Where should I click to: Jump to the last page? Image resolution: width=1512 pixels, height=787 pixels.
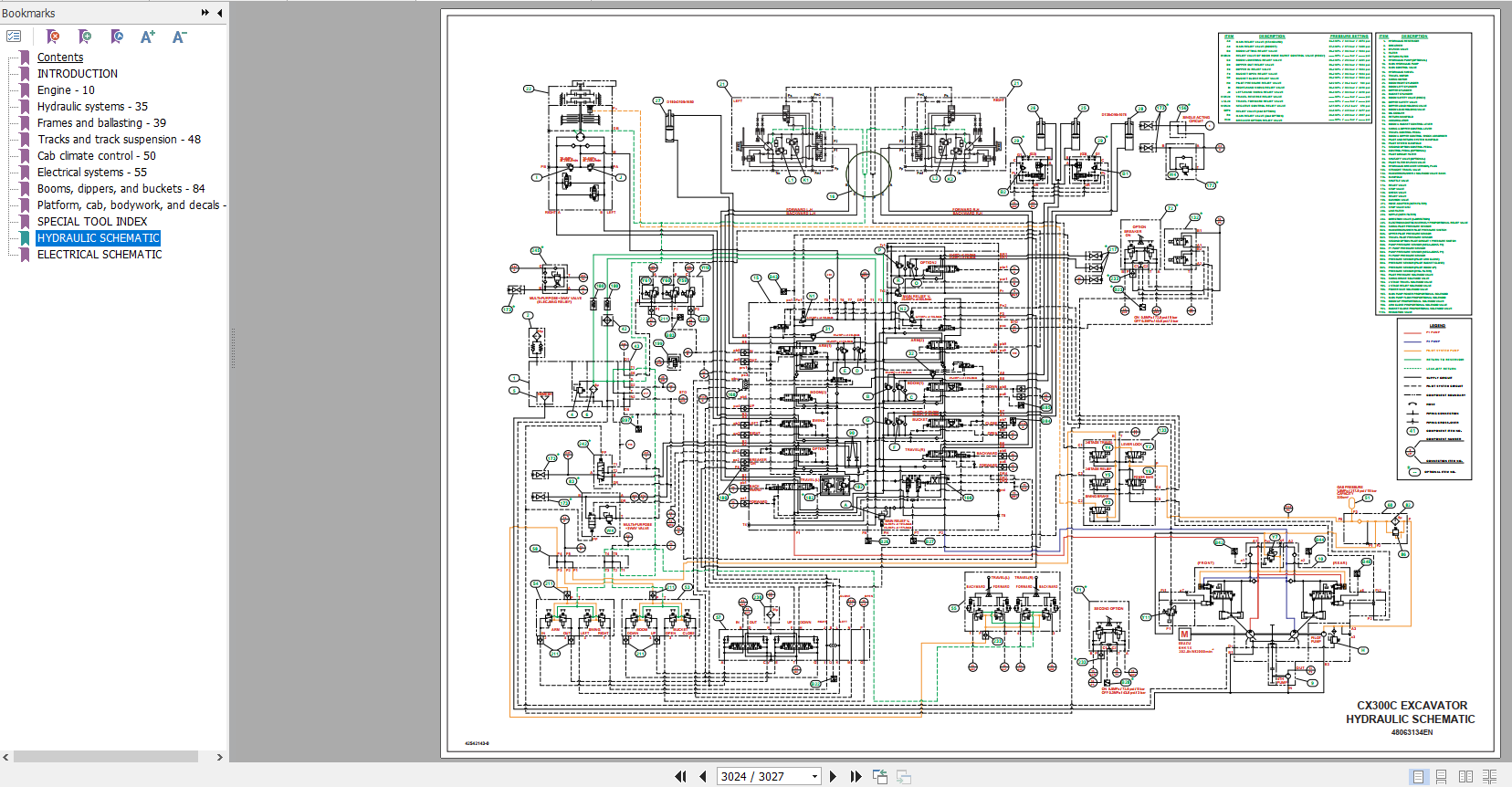856,776
